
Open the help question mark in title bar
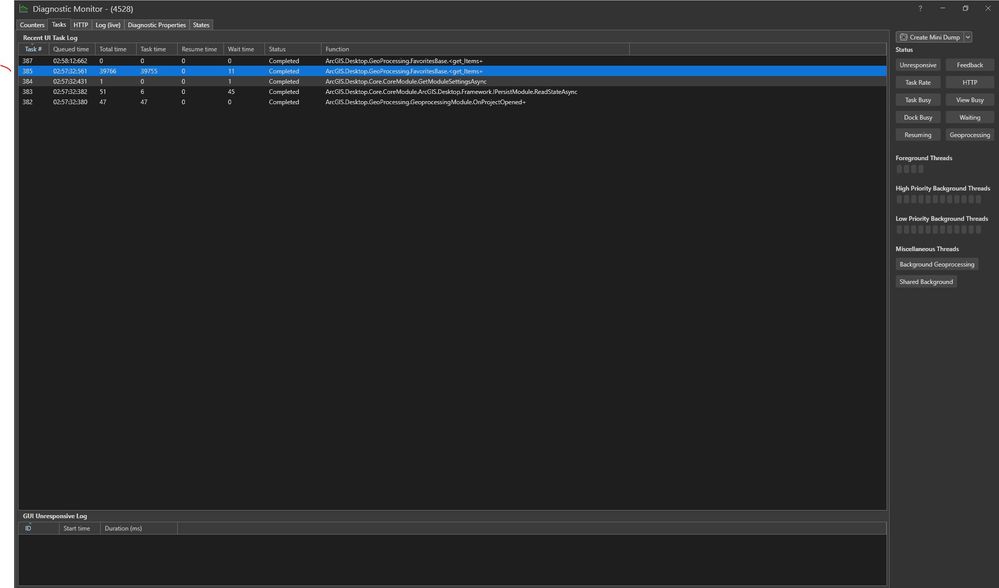(x=920, y=8)
